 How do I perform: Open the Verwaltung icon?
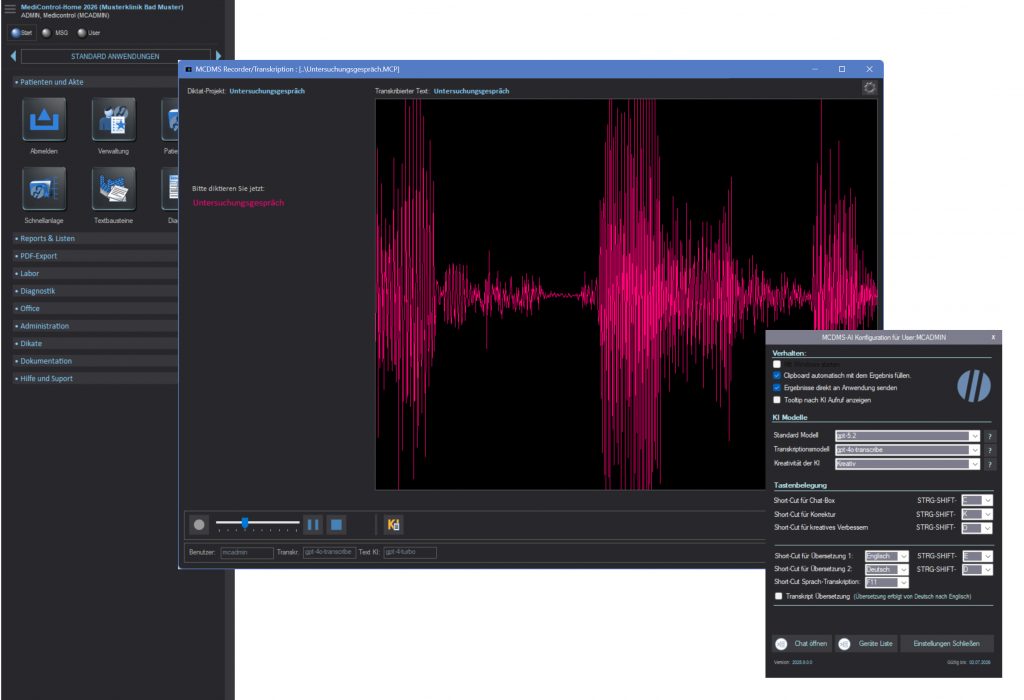click(113, 120)
